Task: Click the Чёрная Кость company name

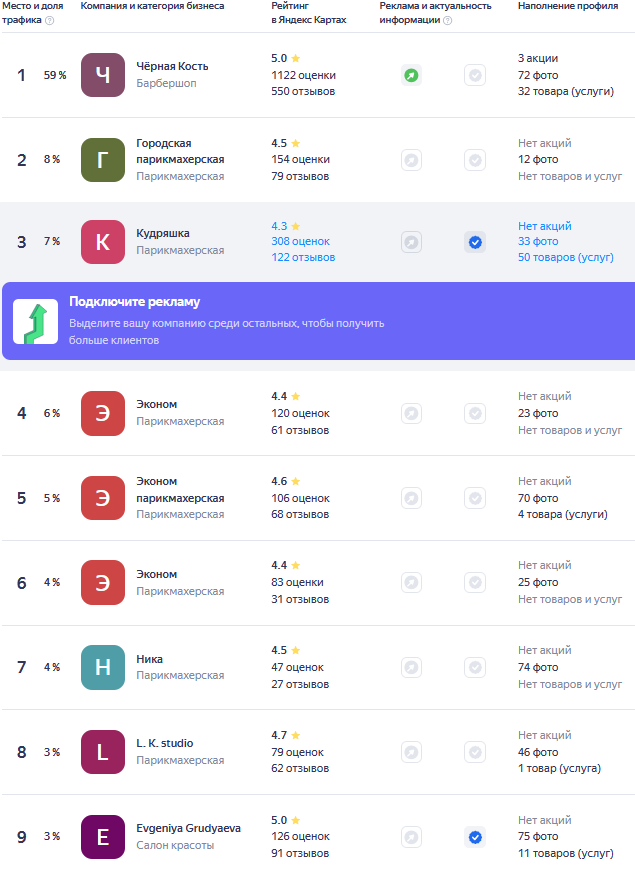Action: [172, 66]
